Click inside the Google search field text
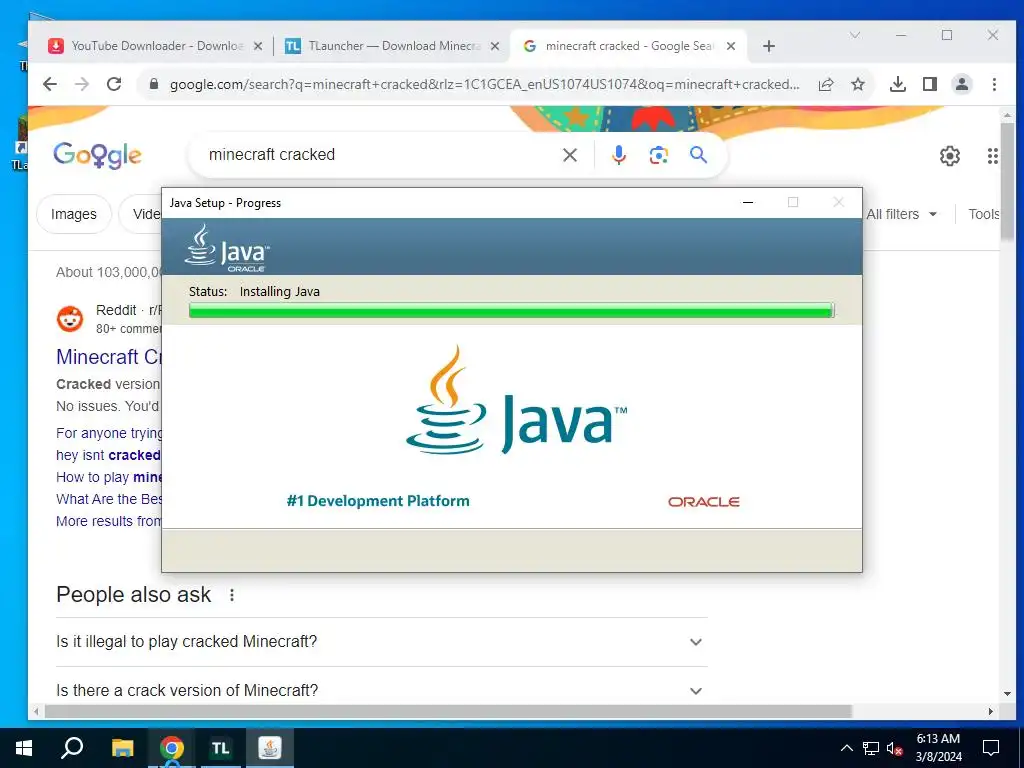This screenshot has width=1024, height=768. (272, 155)
